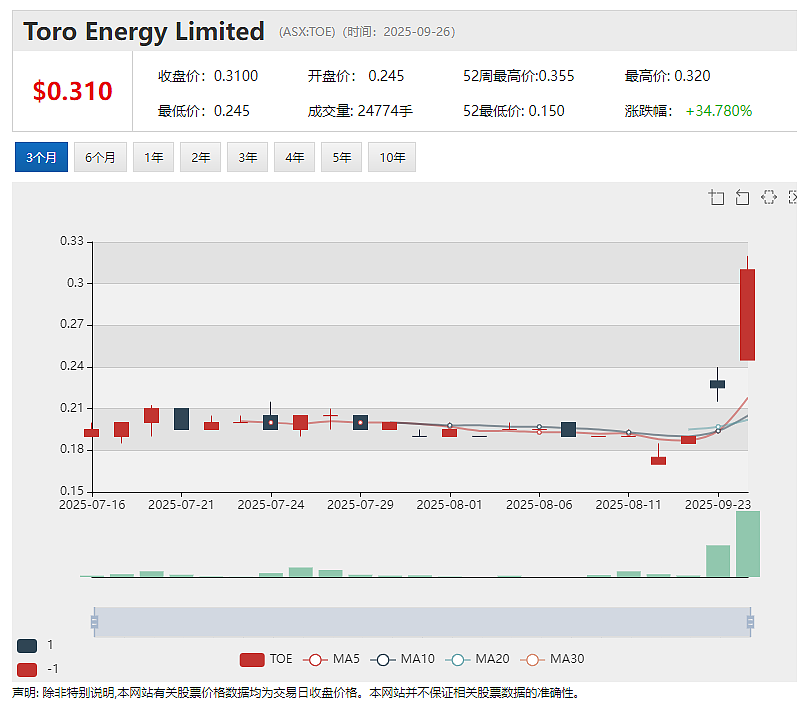This screenshot has height=718, width=811.
Task: Click the 成交量 24774手 value
Action: (x=385, y=111)
